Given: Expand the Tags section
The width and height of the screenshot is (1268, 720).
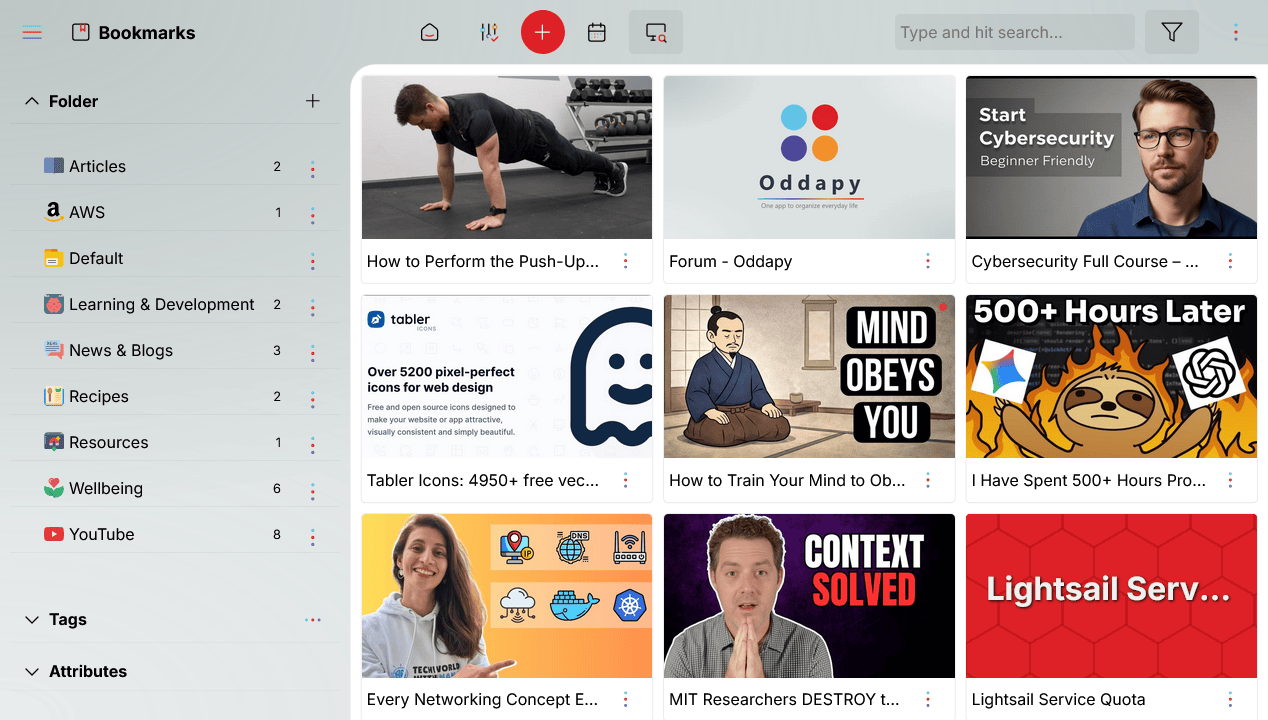Looking at the screenshot, I should click(31, 619).
